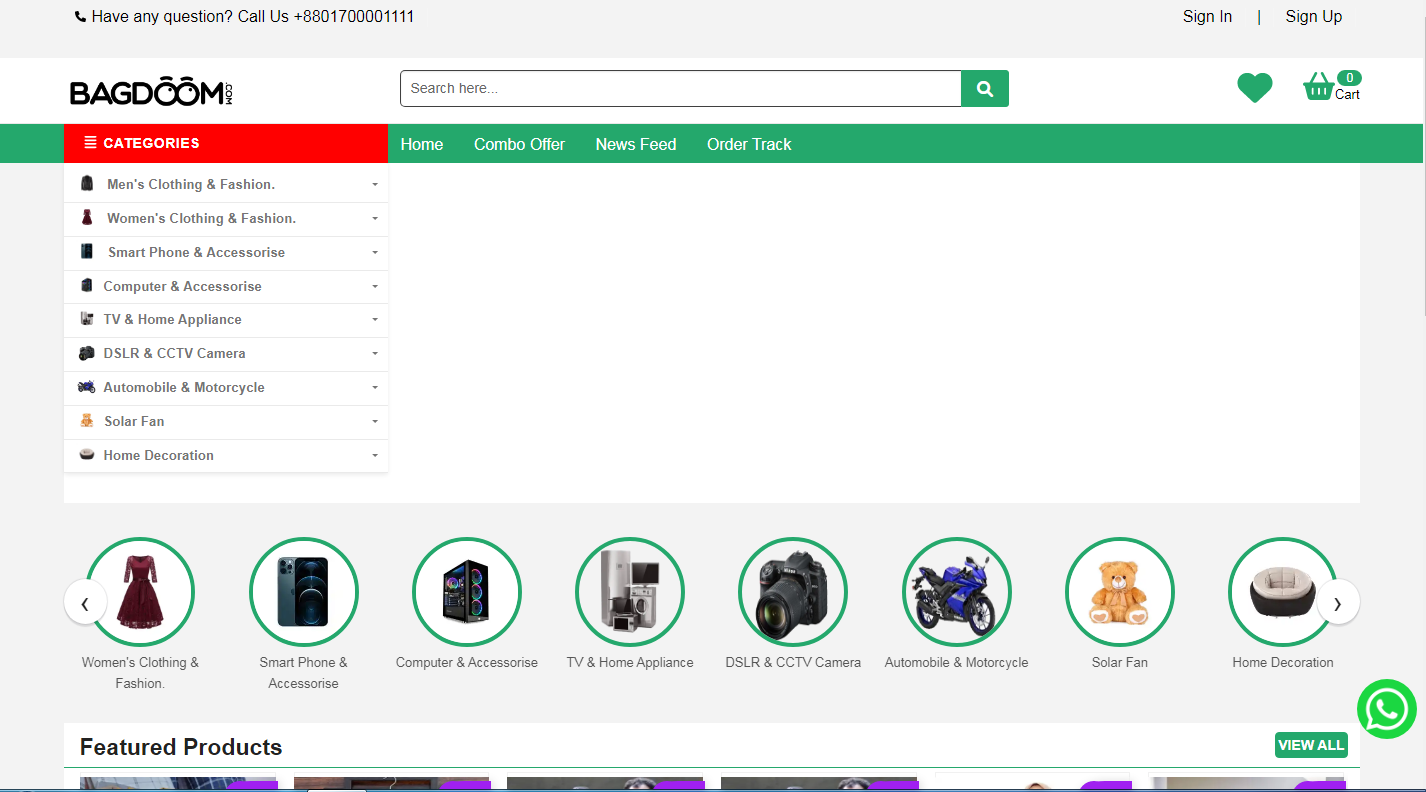Open Smart Phone & Accessorise carousel label
1426x792 pixels.
[x=303, y=673]
